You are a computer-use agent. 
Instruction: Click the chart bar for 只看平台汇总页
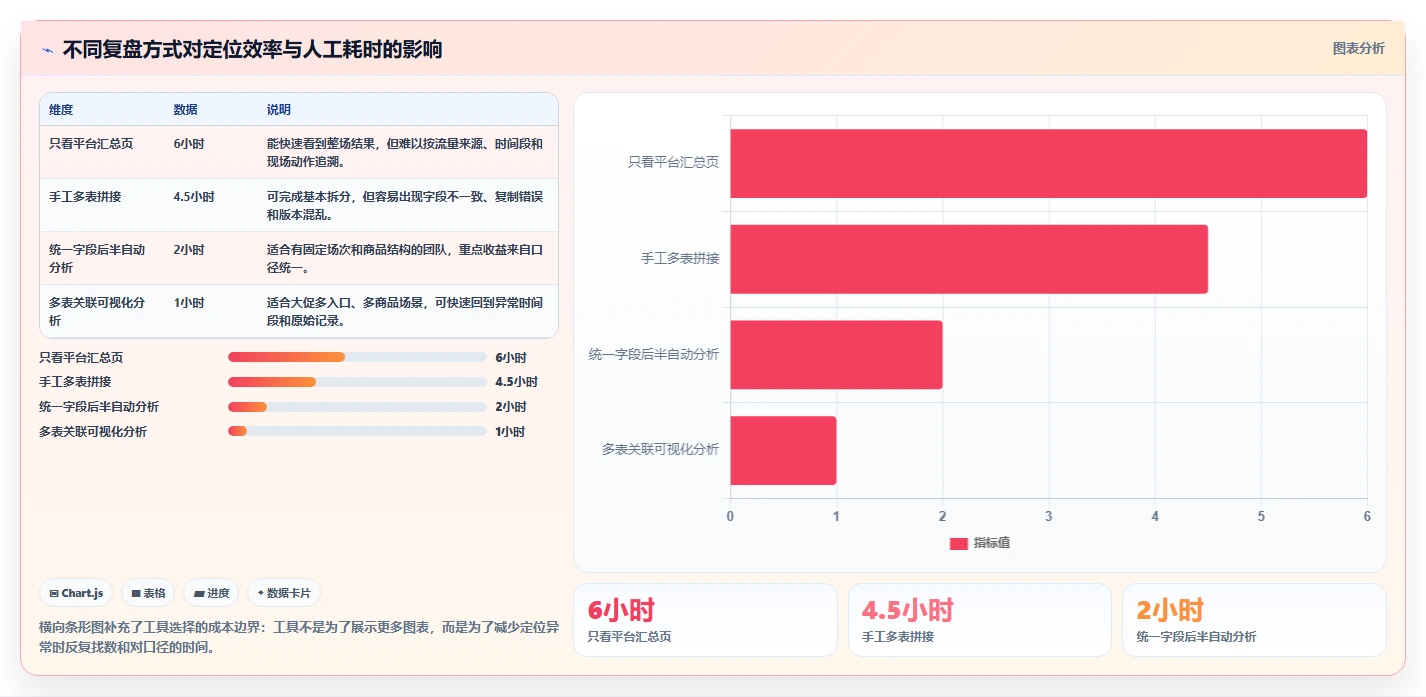click(1048, 163)
